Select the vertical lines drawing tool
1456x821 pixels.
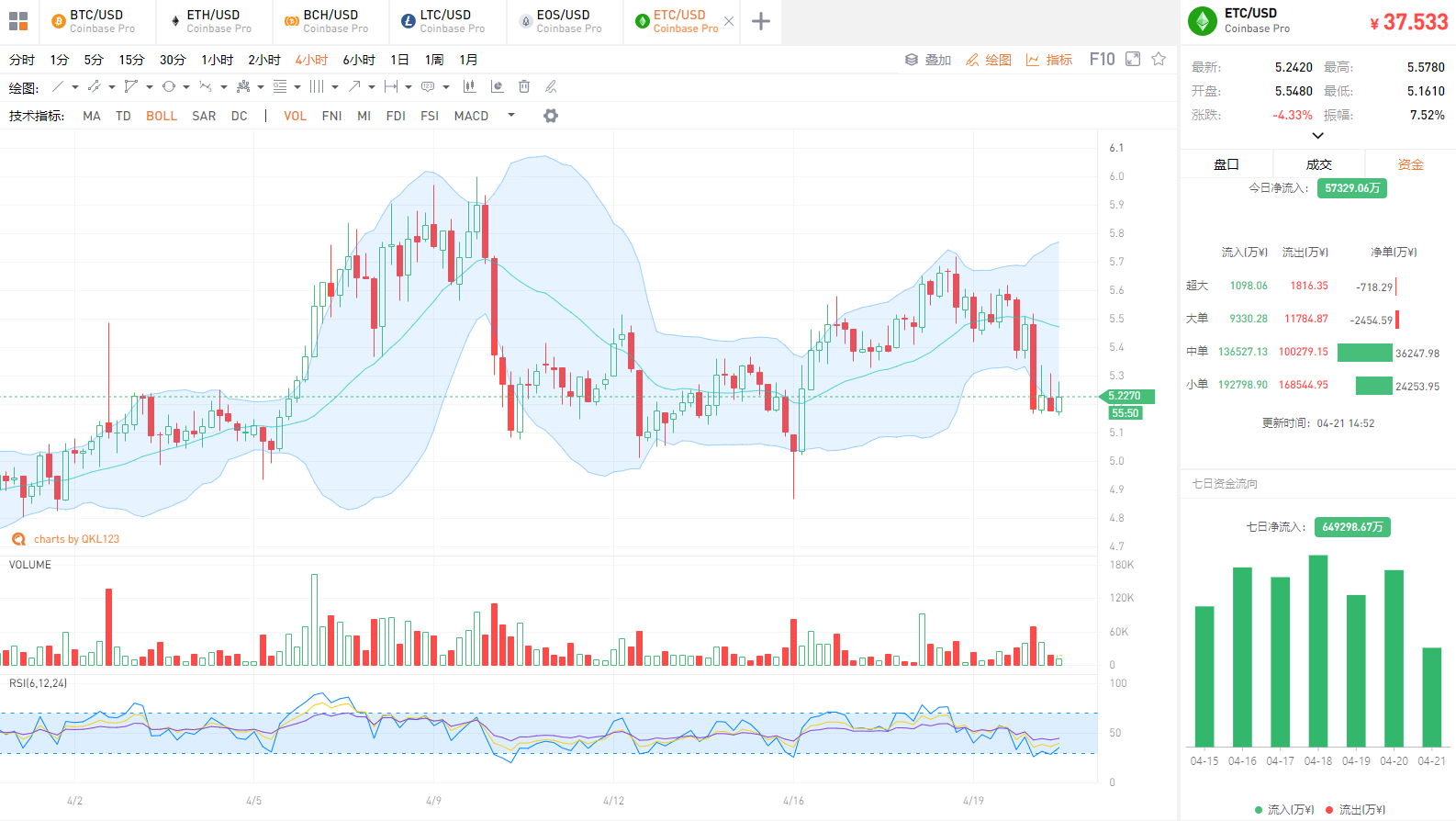pos(317,86)
